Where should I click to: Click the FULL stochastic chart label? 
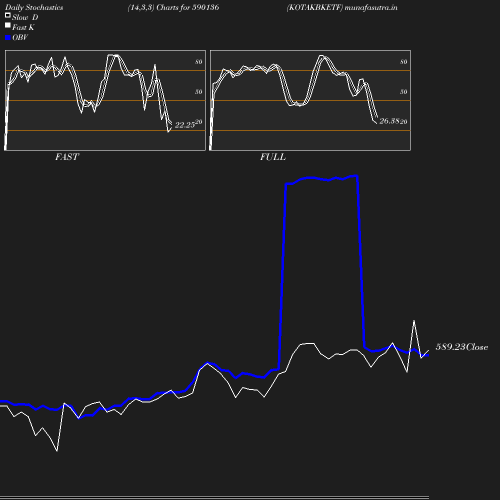click(x=273, y=157)
